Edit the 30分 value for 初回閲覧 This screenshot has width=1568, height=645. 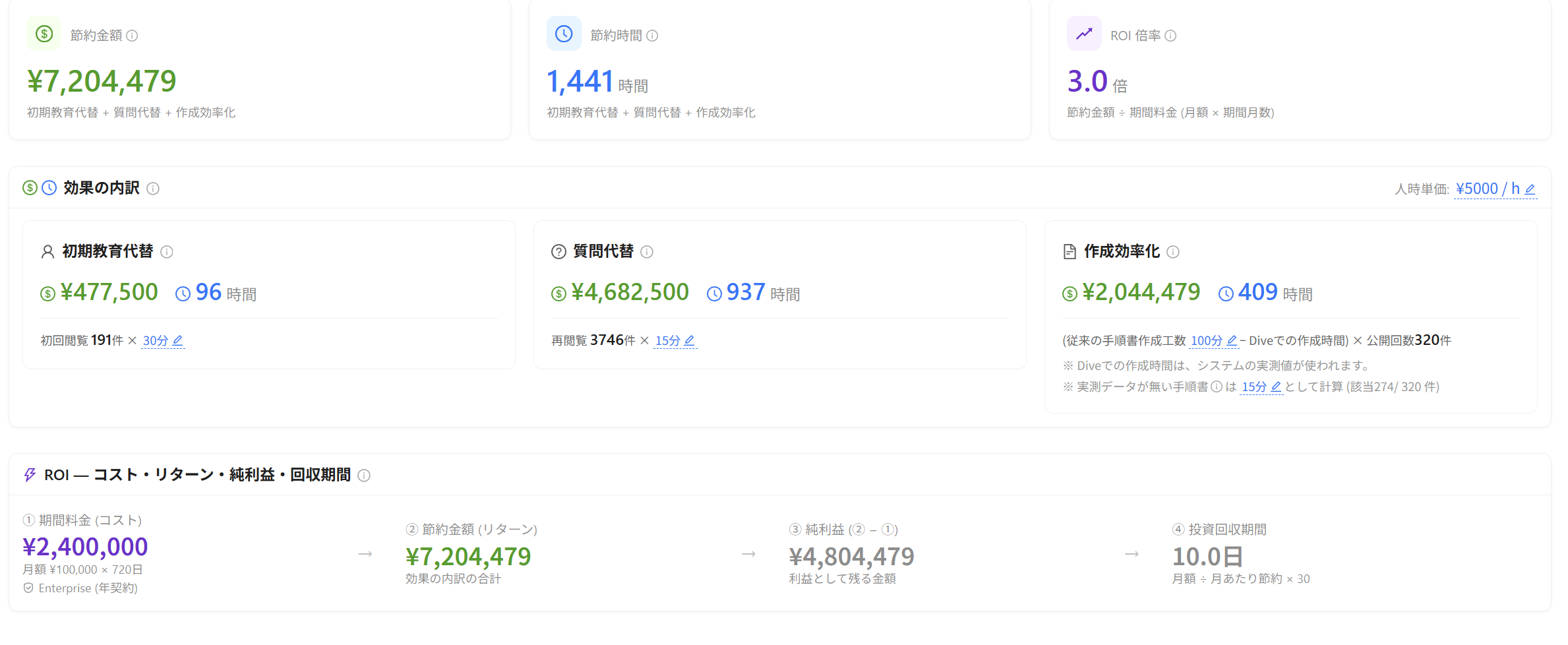point(163,341)
